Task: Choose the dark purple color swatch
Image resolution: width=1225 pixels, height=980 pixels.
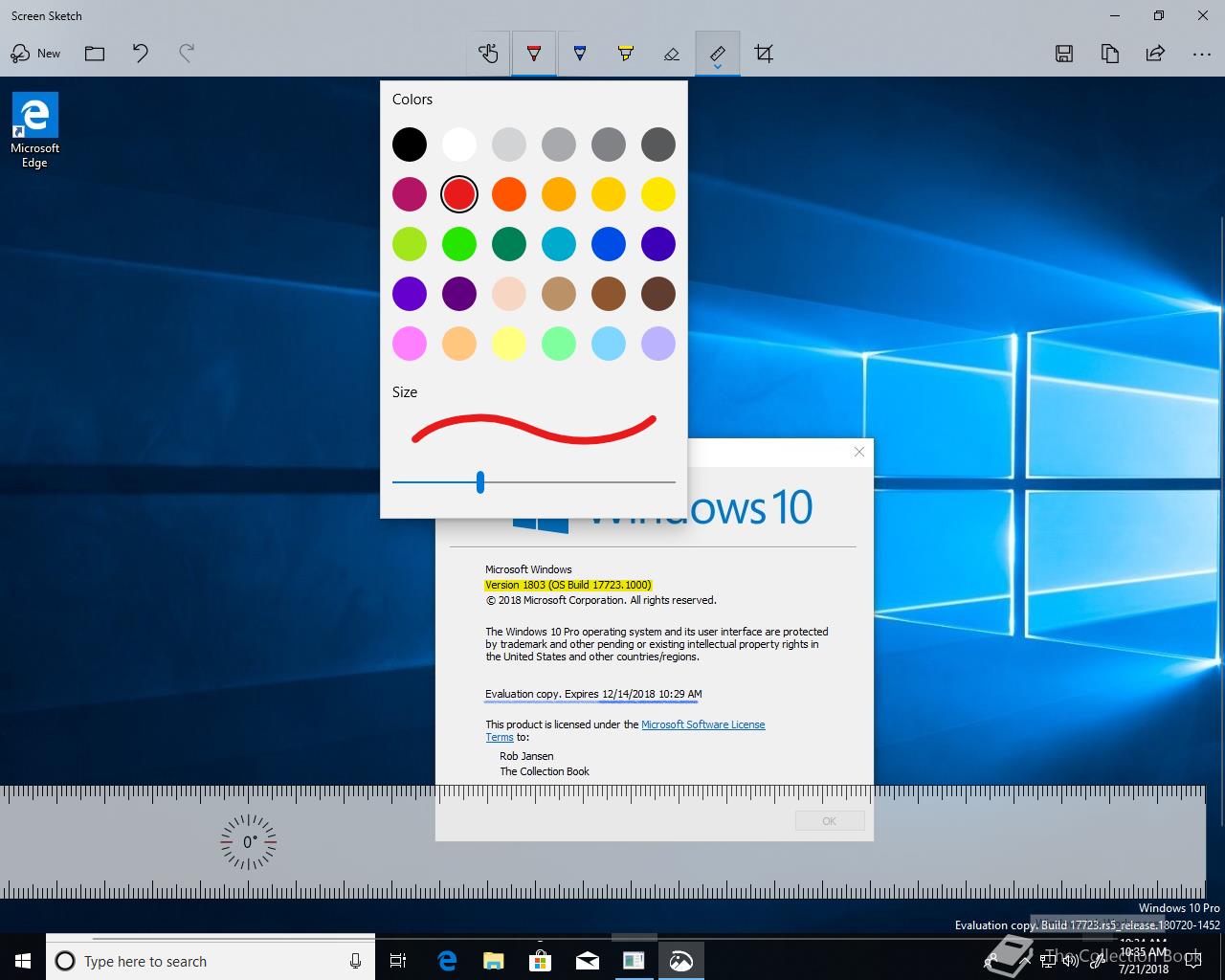Action: coord(459,294)
